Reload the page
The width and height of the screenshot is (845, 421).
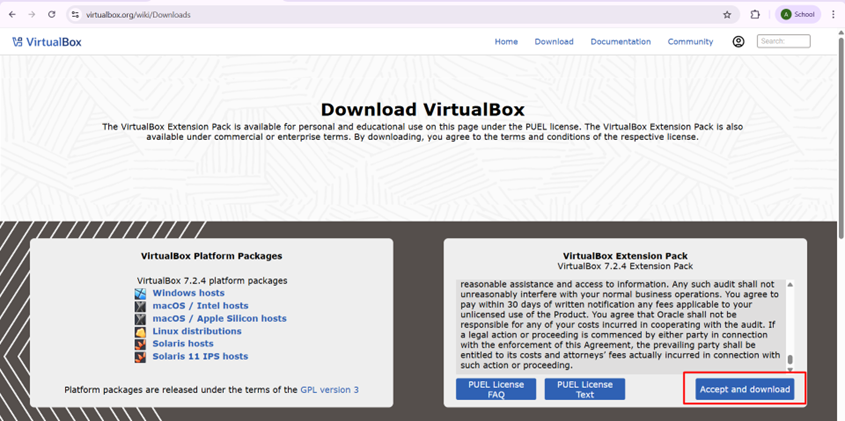click(x=52, y=15)
